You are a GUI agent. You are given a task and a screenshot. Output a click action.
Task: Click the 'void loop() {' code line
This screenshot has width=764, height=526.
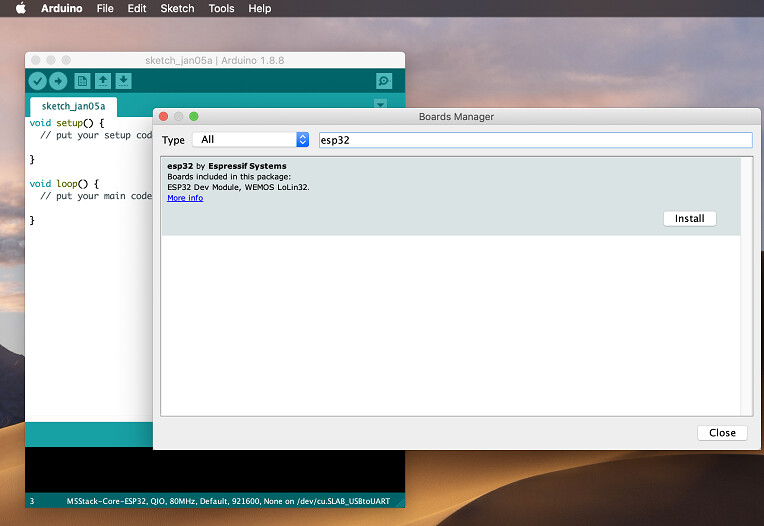pos(64,184)
